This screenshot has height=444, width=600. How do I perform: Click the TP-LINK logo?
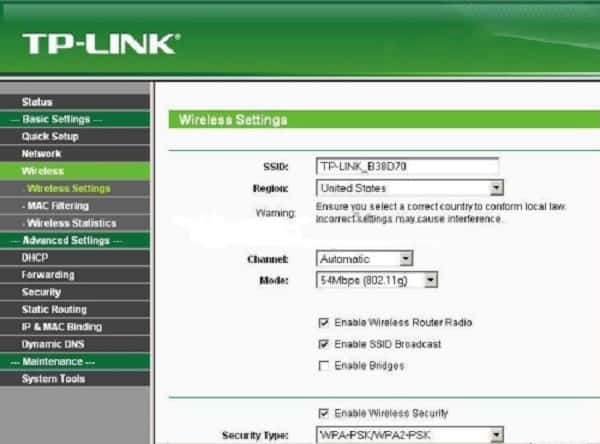tap(101, 44)
